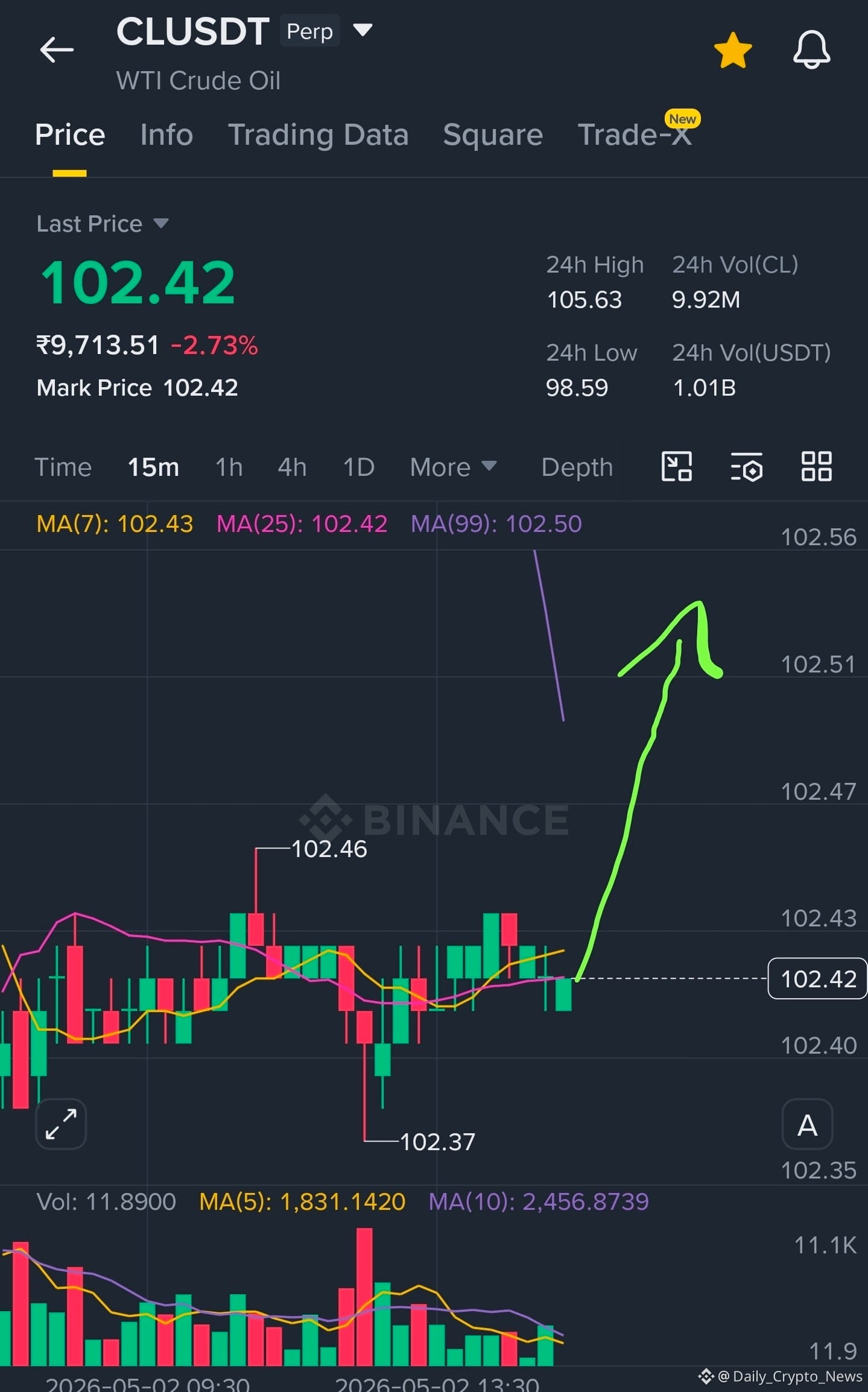Toggle the auto-scale A button

(808, 1124)
